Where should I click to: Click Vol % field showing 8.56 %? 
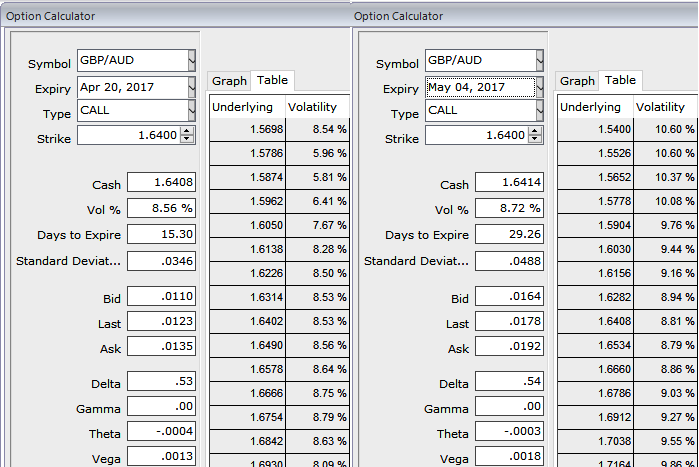[x=161, y=208]
